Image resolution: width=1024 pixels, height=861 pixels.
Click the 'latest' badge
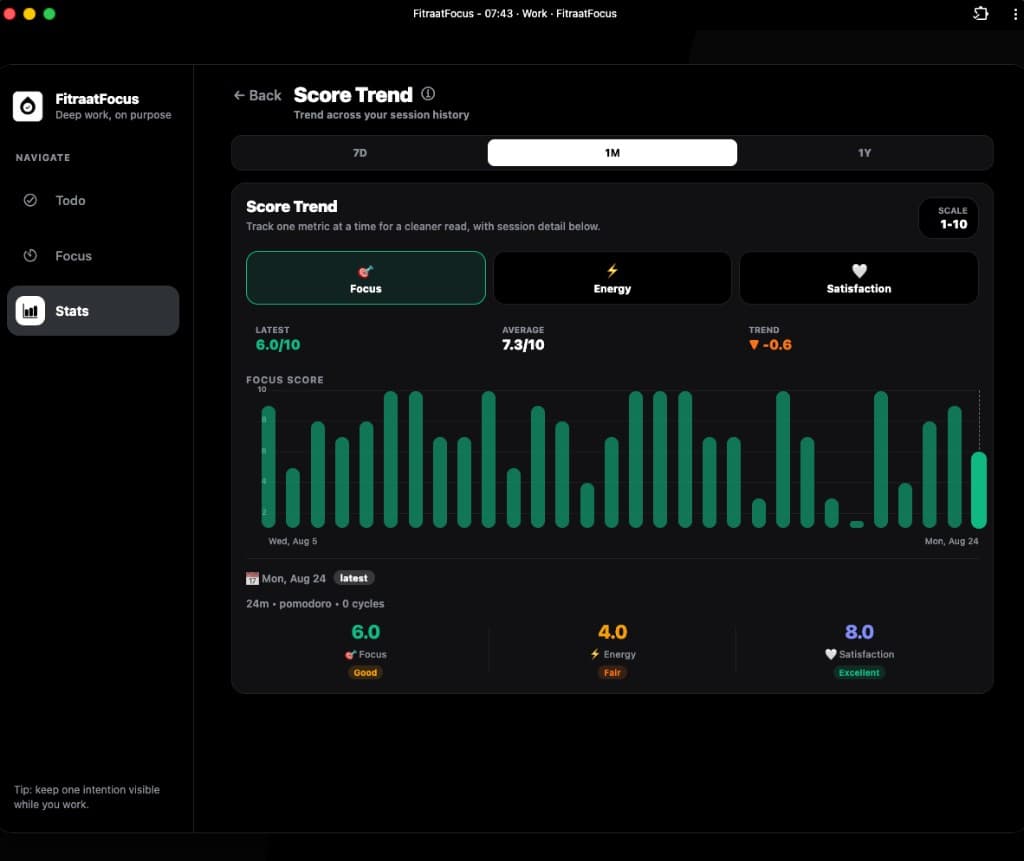pyautogui.click(x=354, y=578)
